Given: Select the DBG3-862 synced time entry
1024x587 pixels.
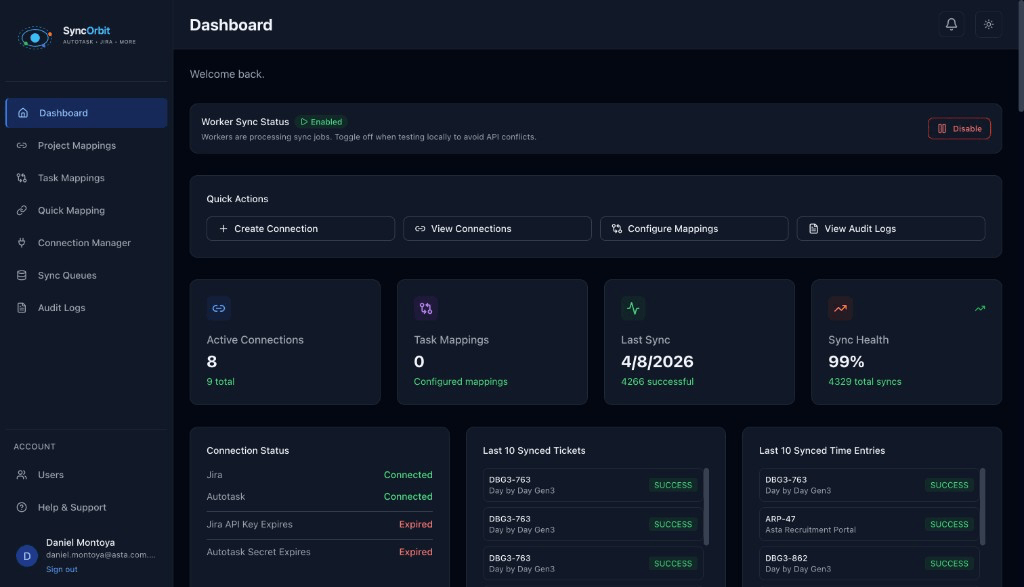Looking at the screenshot, I should pyautogui.click(x=868, y=563).
